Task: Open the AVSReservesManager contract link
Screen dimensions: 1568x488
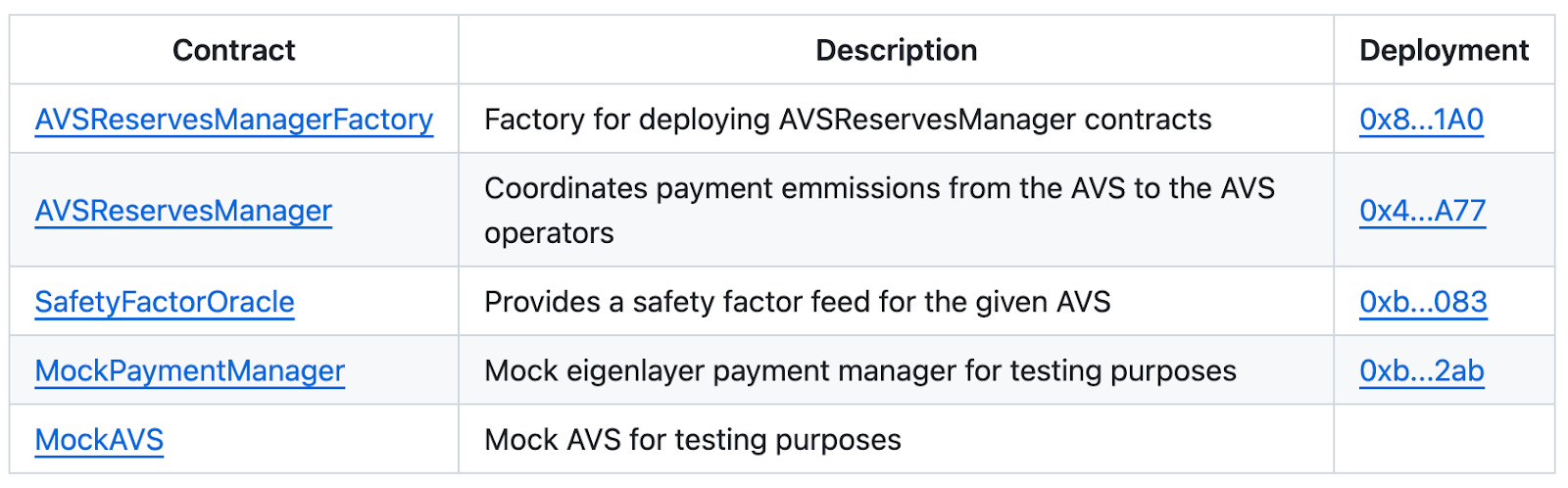Action: (183, 211)
